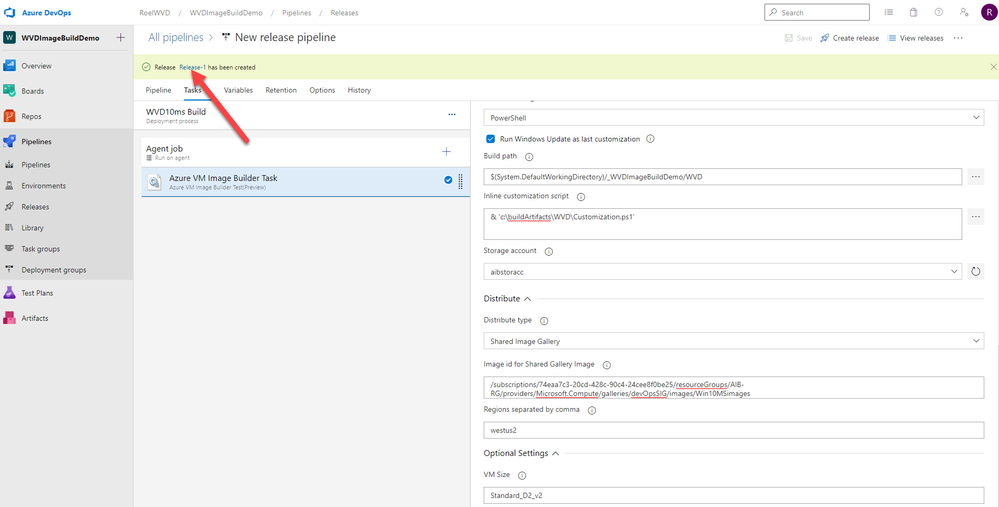Image resolution: width=999 pixels, height=507 pixels.
Task: Show info for VM Size
Action: pos(522,476)
